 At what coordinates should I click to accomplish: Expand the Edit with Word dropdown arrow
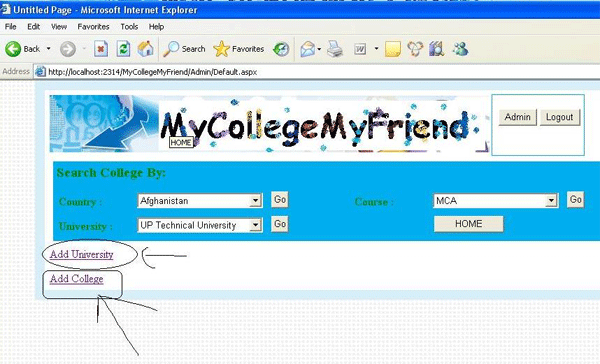click(x=376, y=49)
